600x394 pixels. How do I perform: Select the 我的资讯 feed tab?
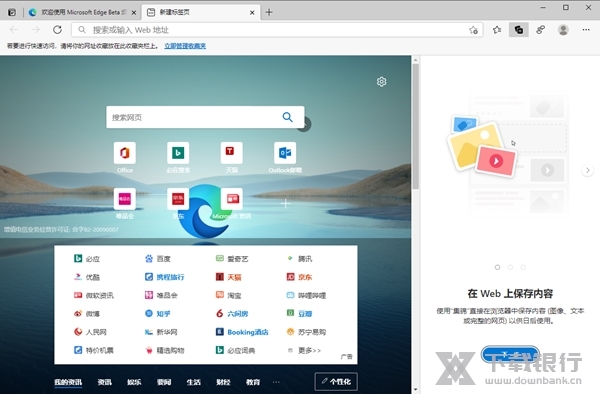68,382
